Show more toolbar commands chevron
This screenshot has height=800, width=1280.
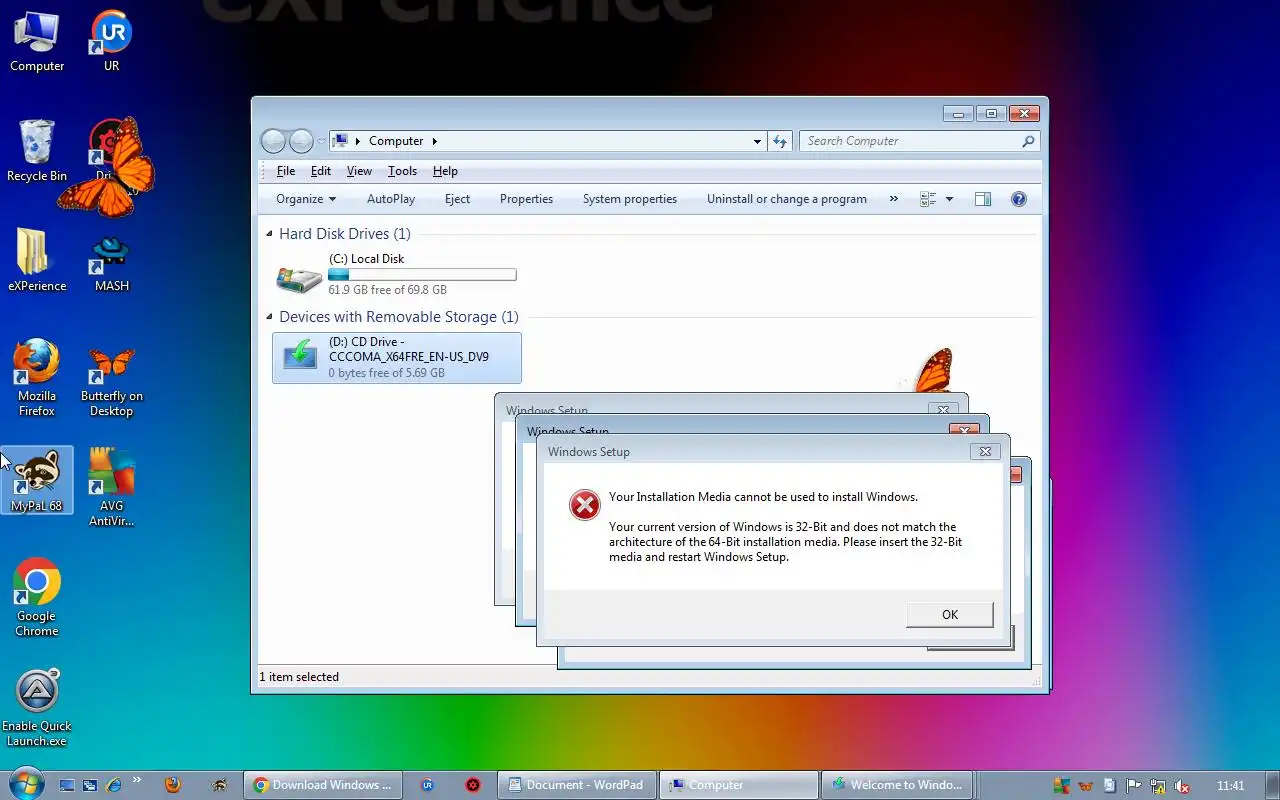click(893, 199)
